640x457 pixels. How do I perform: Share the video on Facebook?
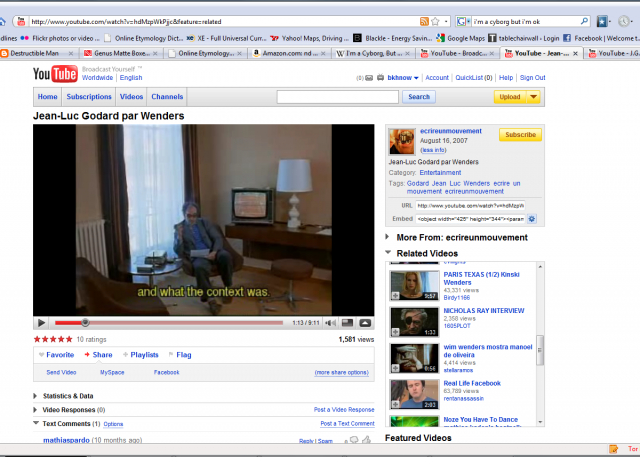pos(167,372)
